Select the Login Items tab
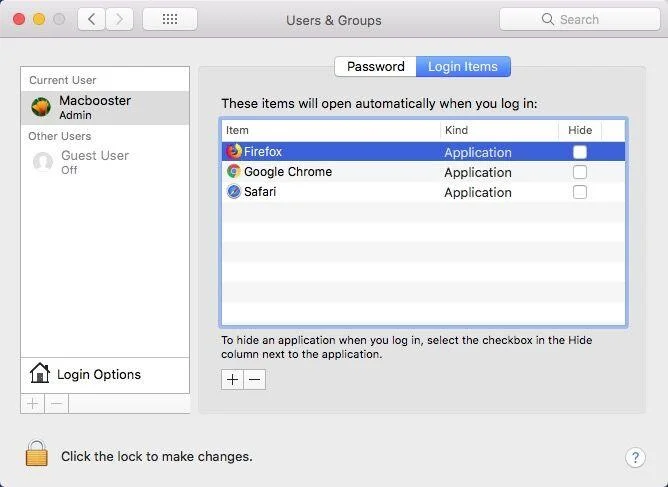 click(463, 66)
